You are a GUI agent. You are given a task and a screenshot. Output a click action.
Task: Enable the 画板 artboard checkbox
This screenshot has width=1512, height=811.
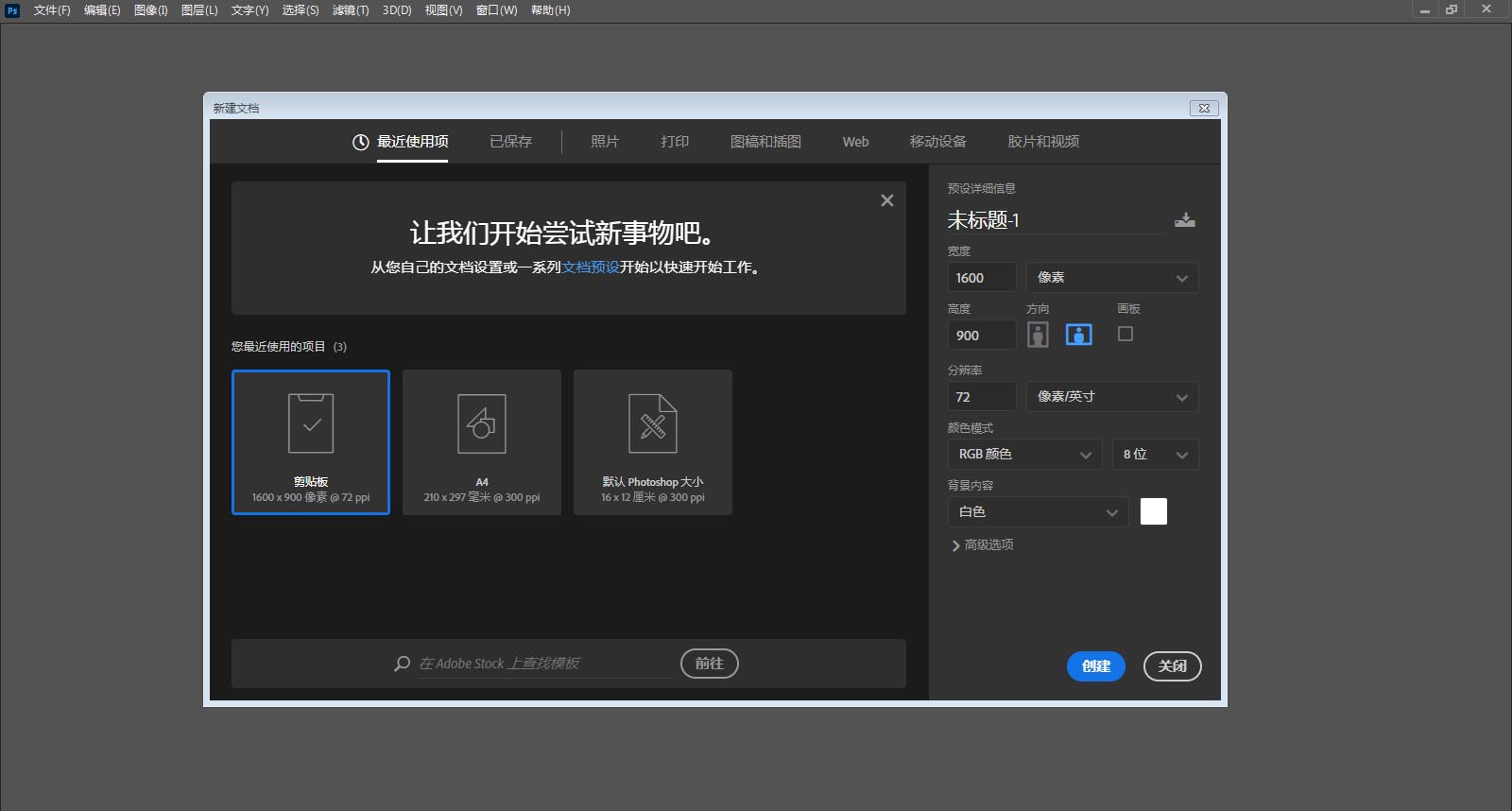coord(1125,334)
